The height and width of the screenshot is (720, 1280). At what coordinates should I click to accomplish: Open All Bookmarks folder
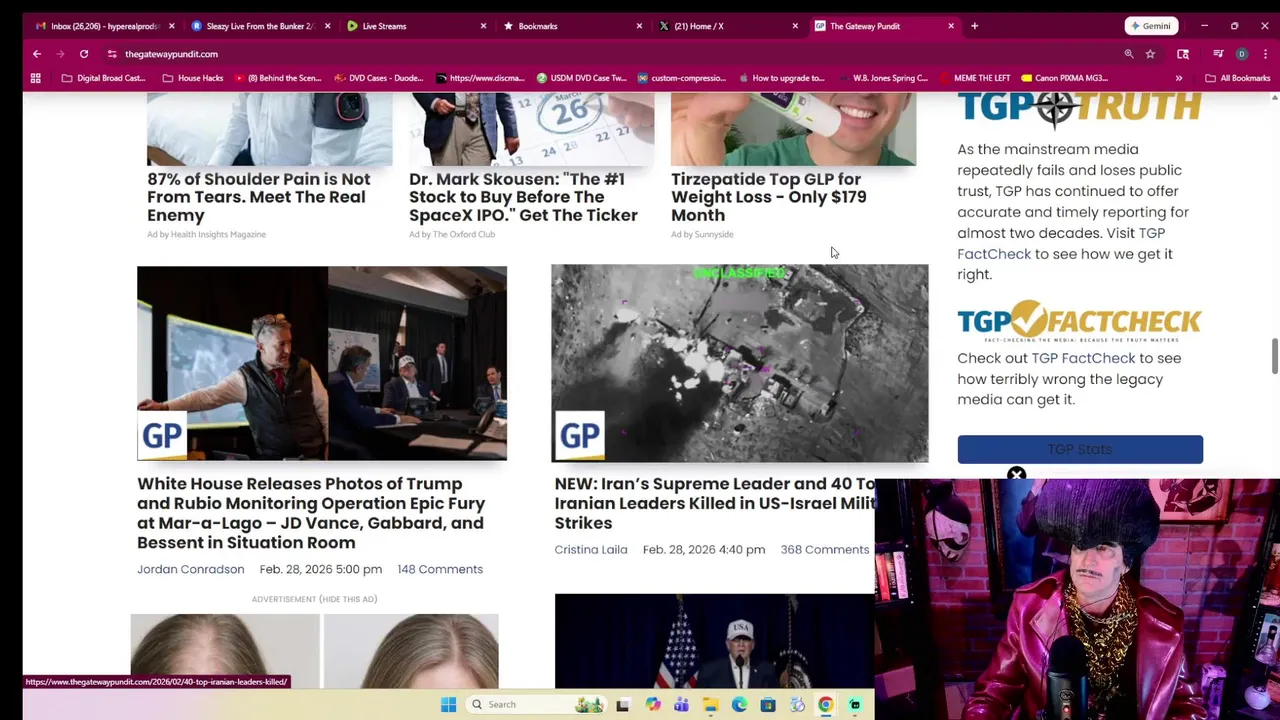(x=1238, y=78)
